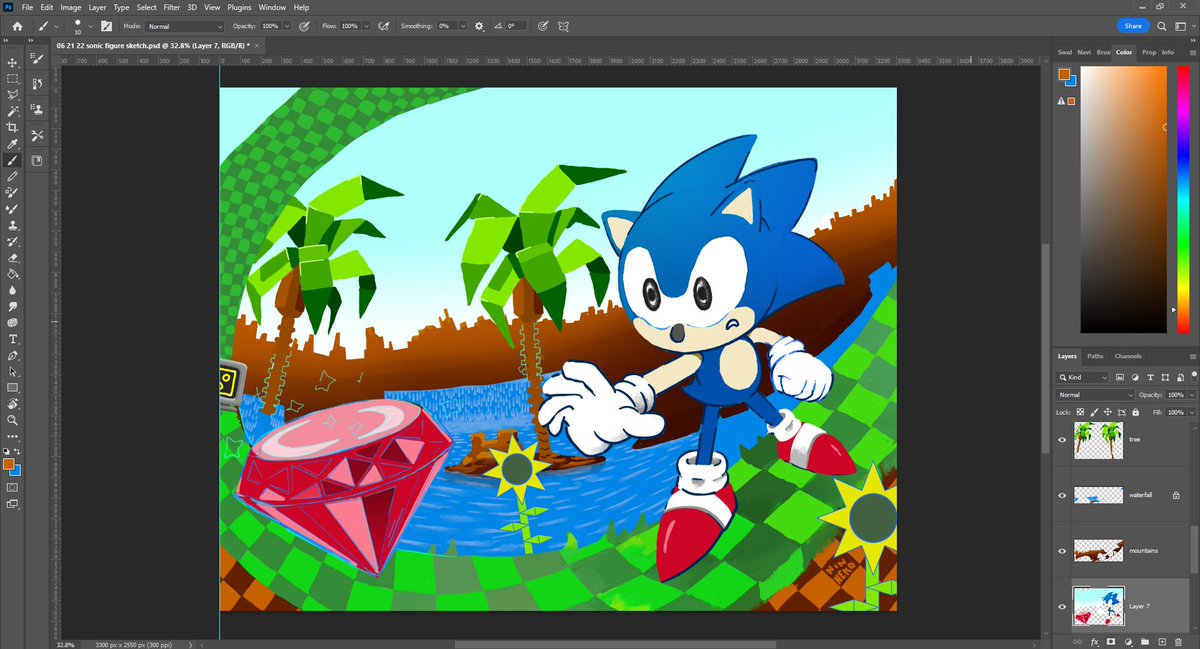Add a layer style with fx icon
Viewport: 1200px width, 649px height.
(1095, 640)
